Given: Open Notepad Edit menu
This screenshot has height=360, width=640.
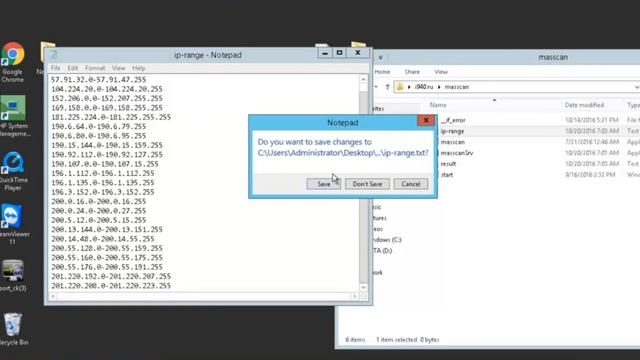Looking at the screenshot, I should (73, 68).
